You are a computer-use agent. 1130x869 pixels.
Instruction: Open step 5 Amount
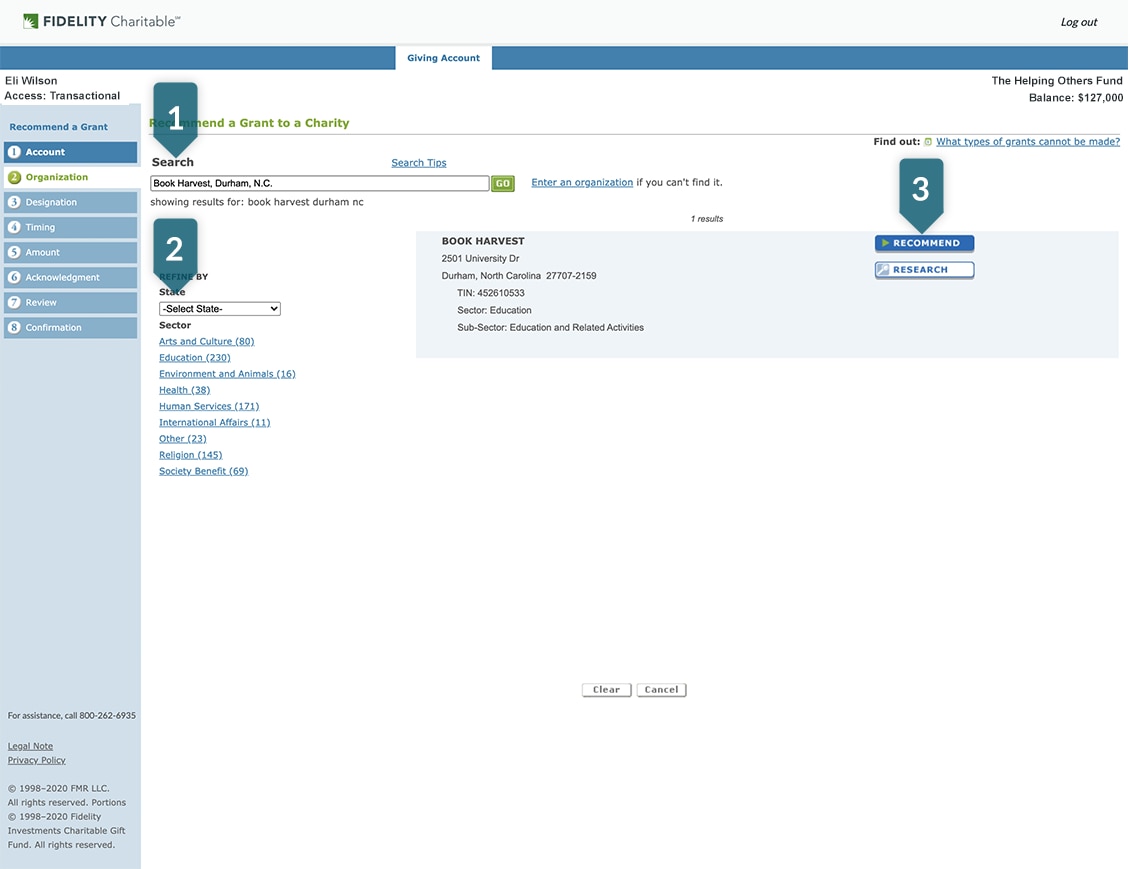click(71, 252)
